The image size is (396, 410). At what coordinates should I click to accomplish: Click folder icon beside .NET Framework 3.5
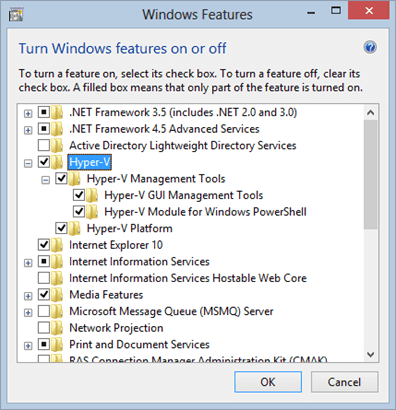57,112
